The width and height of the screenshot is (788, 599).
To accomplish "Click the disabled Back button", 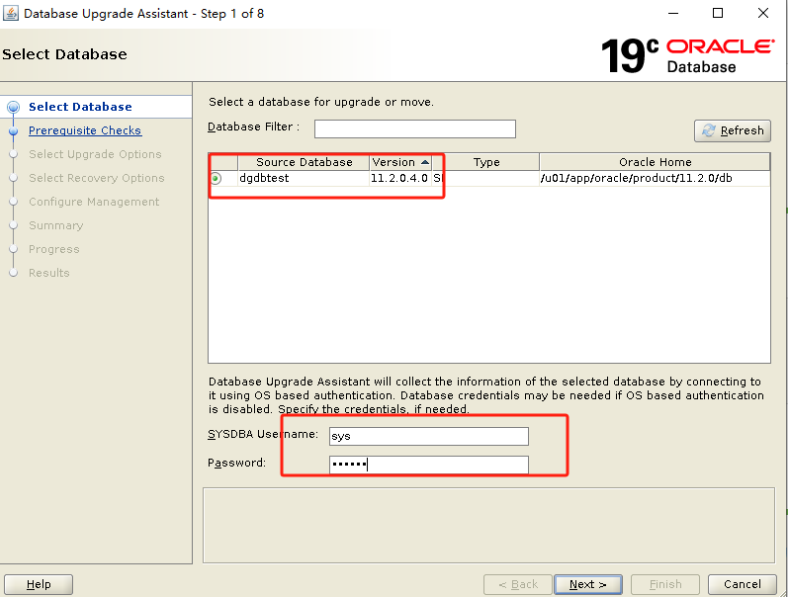I will [518, 584].
